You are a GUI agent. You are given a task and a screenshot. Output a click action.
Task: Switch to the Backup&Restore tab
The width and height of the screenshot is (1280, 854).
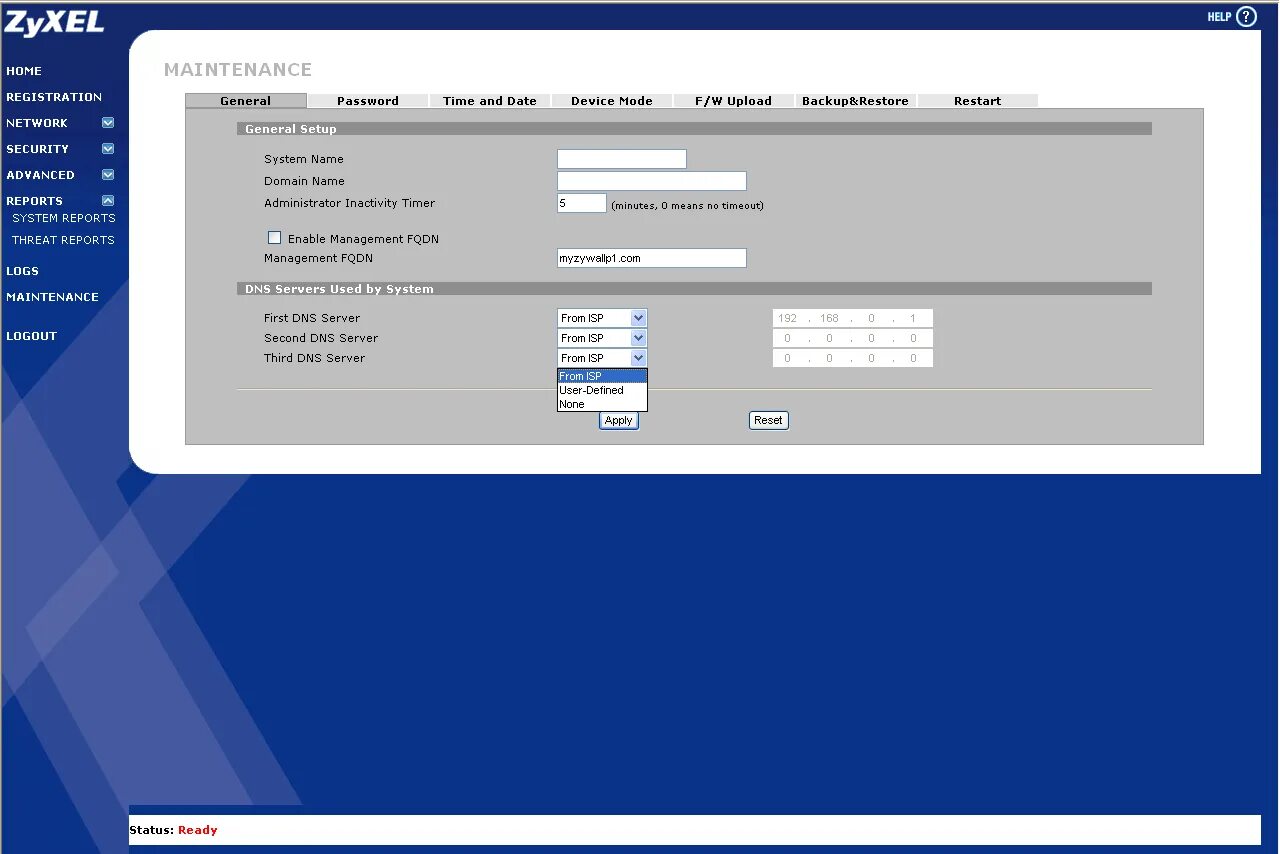click(856, 101)
